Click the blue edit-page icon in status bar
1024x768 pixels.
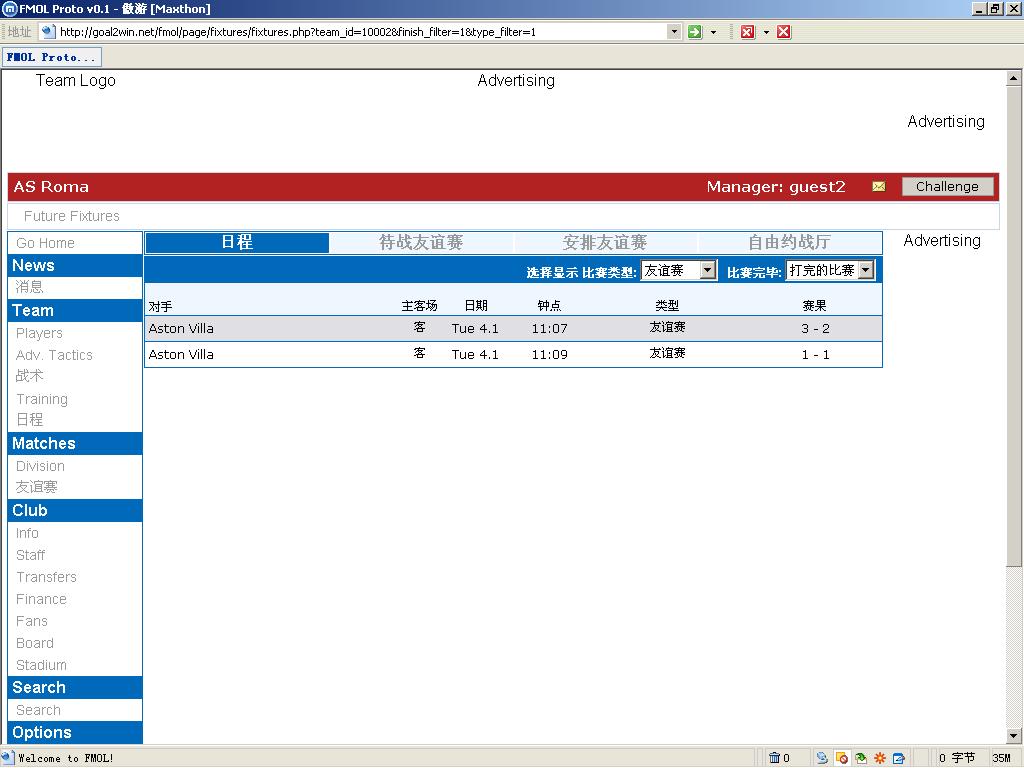pyautogui.click(x=899, y=758)
